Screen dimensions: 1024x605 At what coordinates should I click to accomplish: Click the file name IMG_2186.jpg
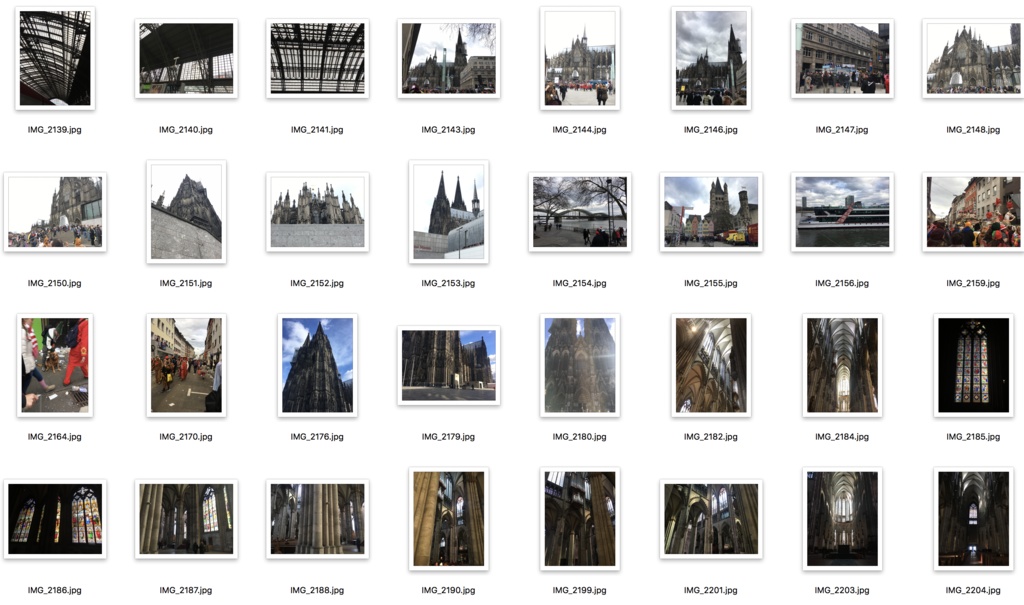[55, 591]
